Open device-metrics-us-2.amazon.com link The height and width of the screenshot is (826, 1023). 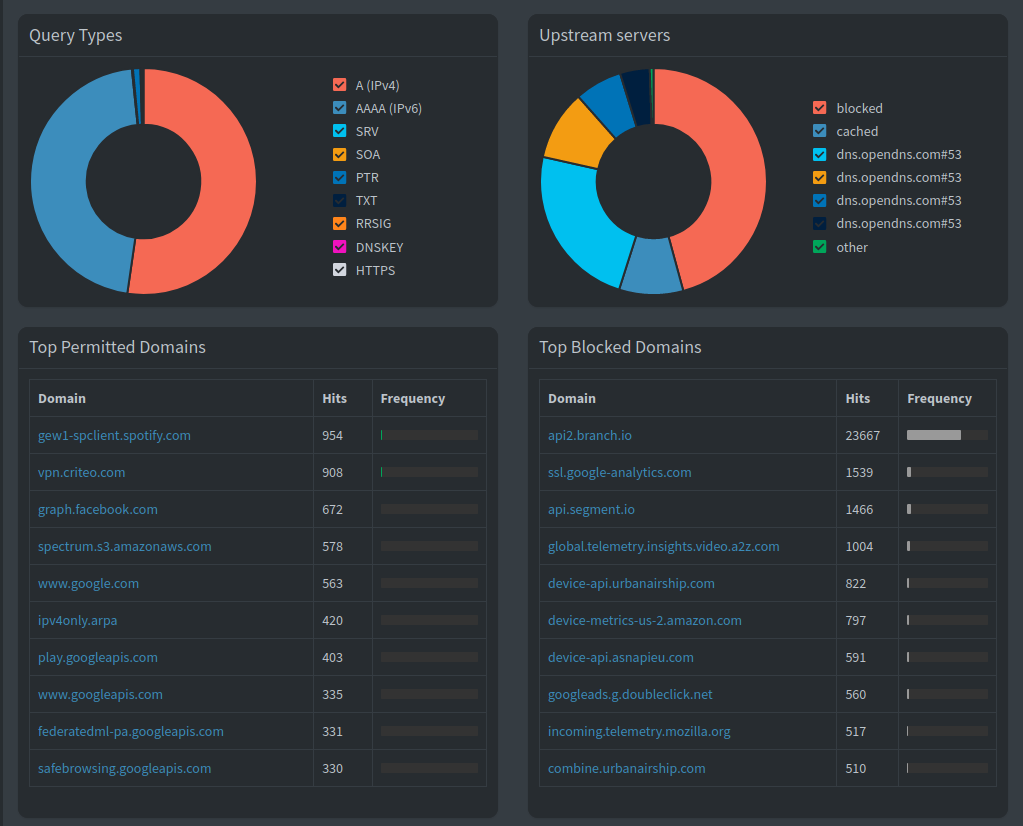click(x=645, y=620)
